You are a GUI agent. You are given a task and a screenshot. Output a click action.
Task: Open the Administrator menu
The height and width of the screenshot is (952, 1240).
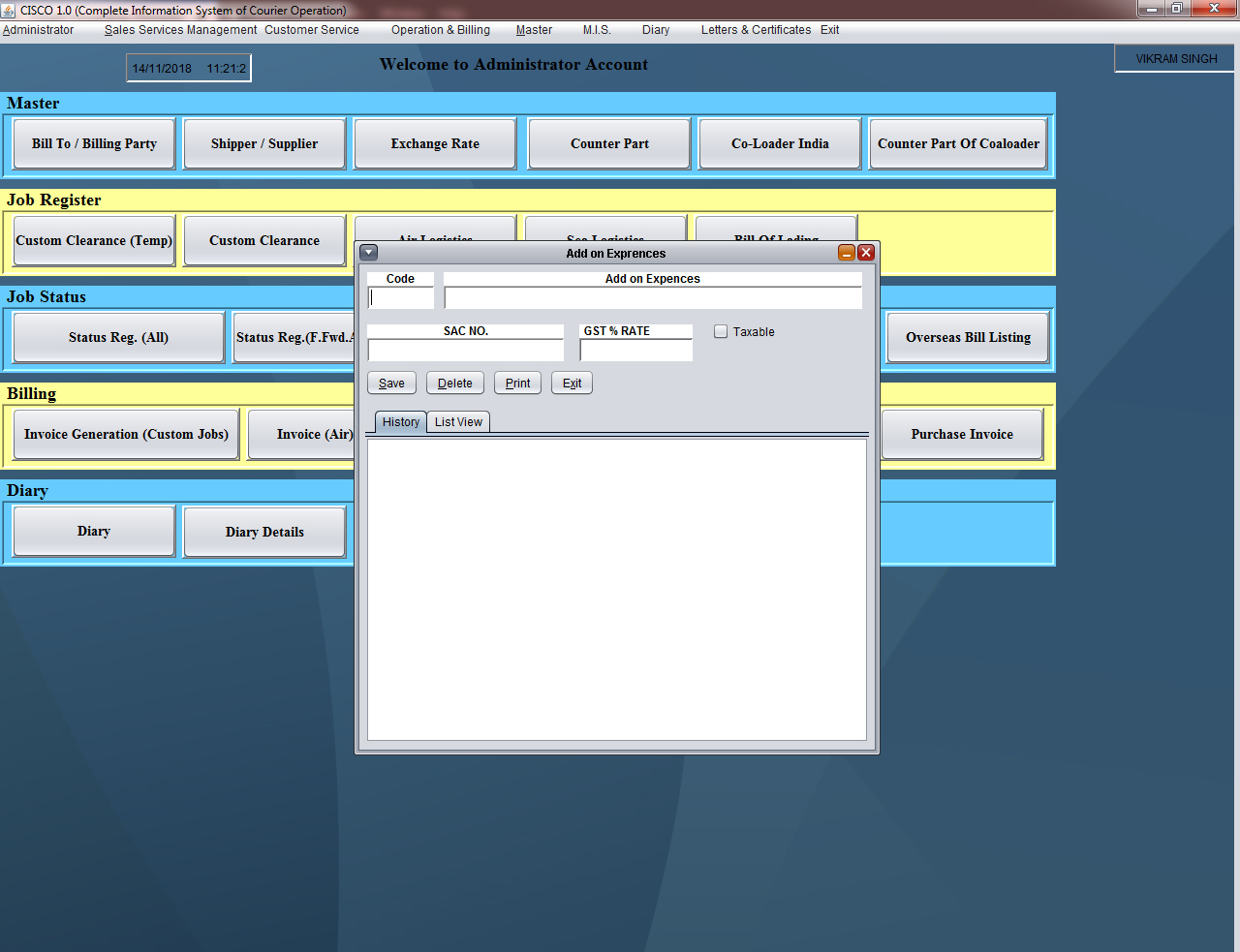pos(38,30)
